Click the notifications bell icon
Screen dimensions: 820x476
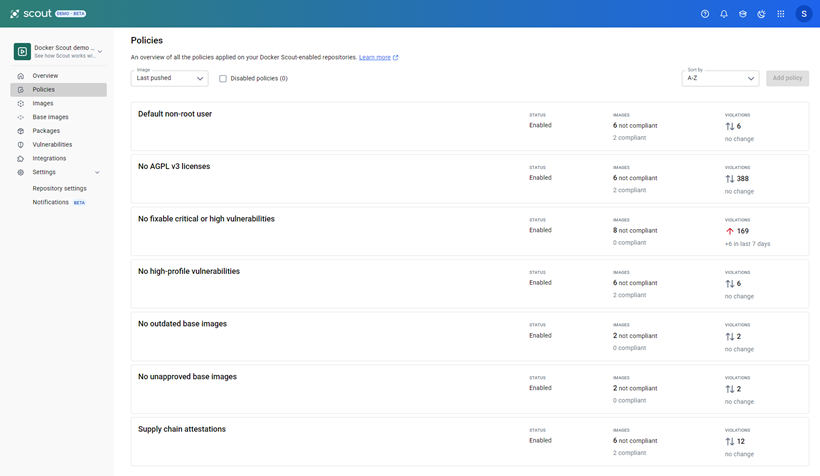coord(724,14)
